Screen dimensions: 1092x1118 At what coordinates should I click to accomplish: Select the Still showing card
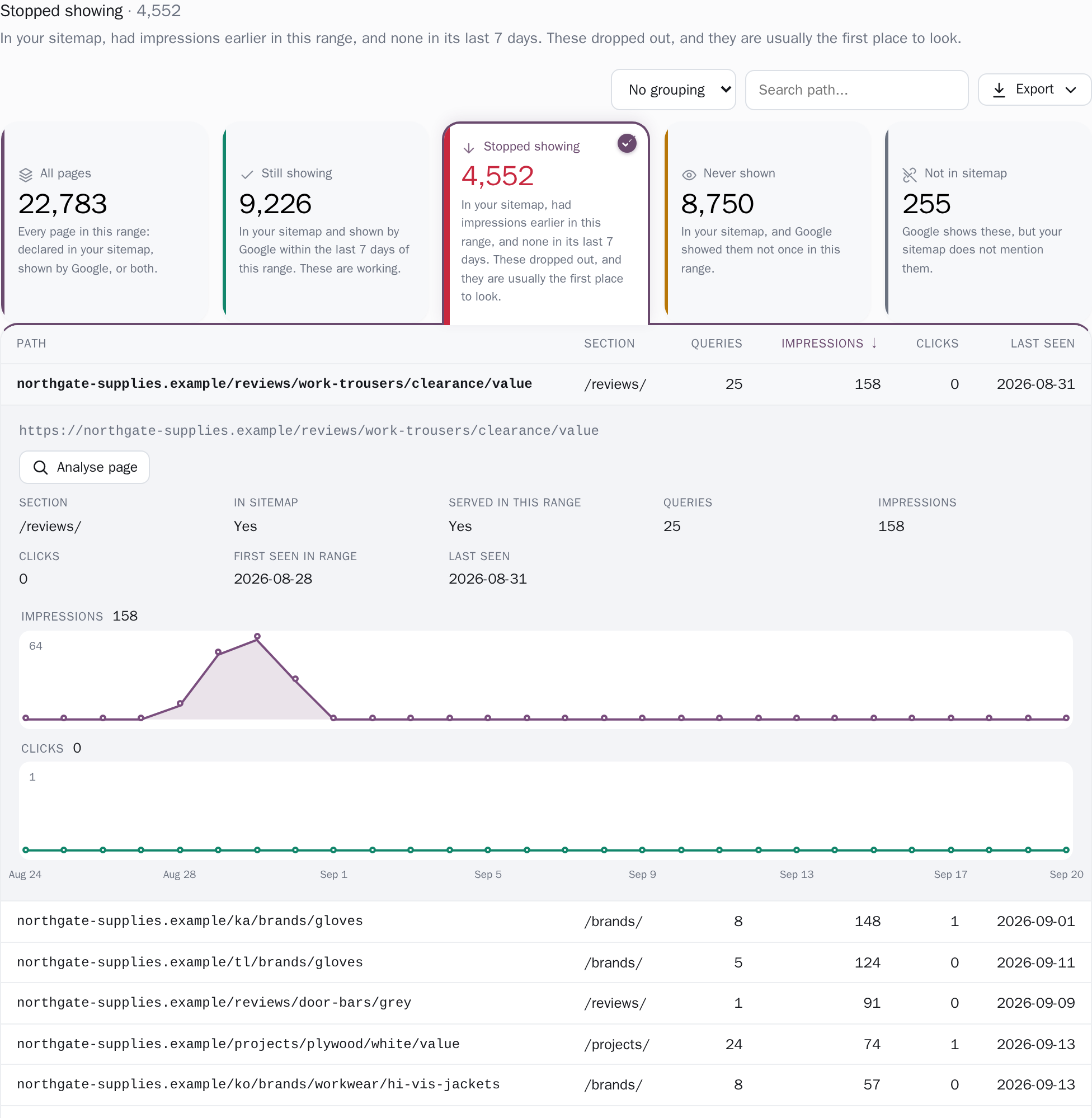[326, 222]
